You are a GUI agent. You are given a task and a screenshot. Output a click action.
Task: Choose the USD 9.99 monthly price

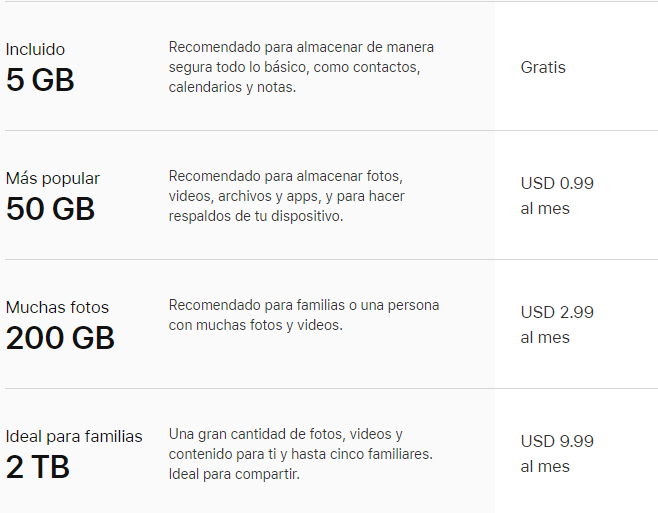(x=557, y=441)
